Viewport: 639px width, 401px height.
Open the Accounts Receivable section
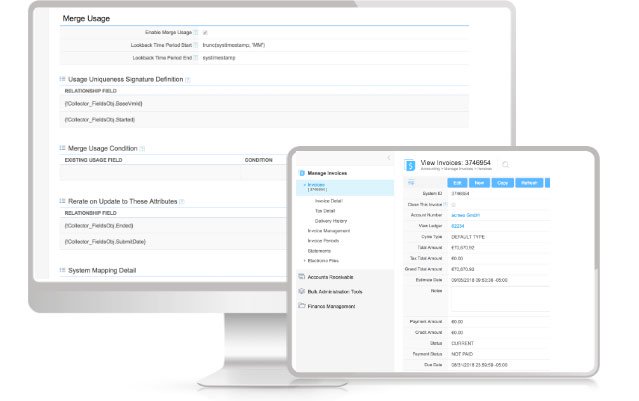[x=330, y=277]
